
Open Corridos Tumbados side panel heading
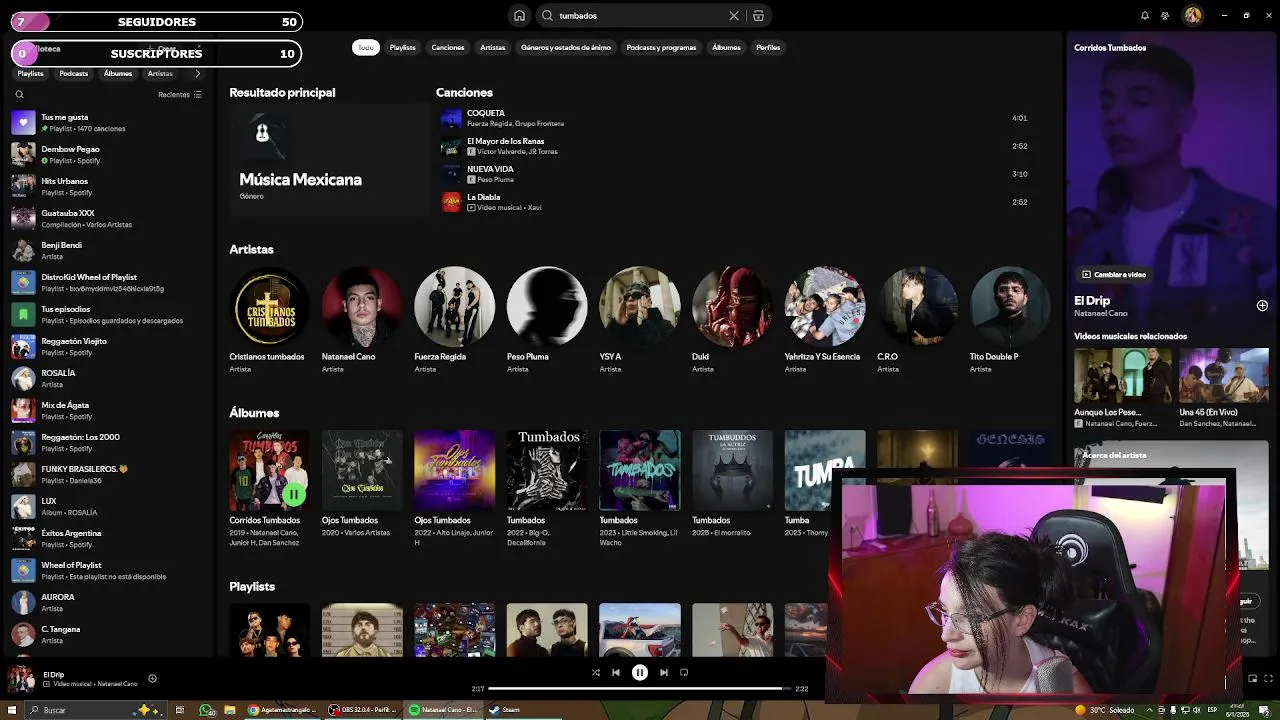tap(1110, 47)
